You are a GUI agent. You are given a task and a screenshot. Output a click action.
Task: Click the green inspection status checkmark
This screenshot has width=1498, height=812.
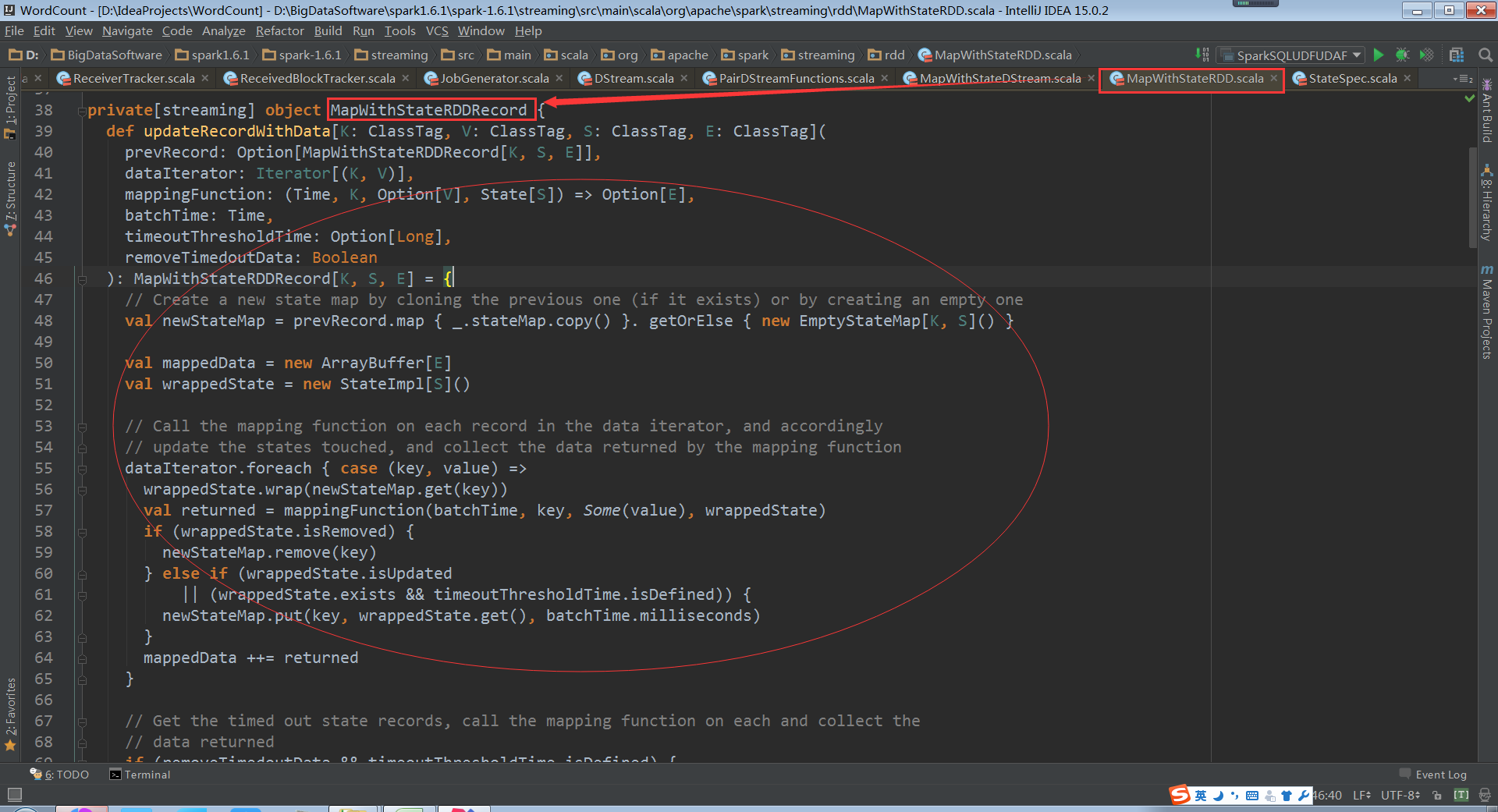(x=1470, y=98)
